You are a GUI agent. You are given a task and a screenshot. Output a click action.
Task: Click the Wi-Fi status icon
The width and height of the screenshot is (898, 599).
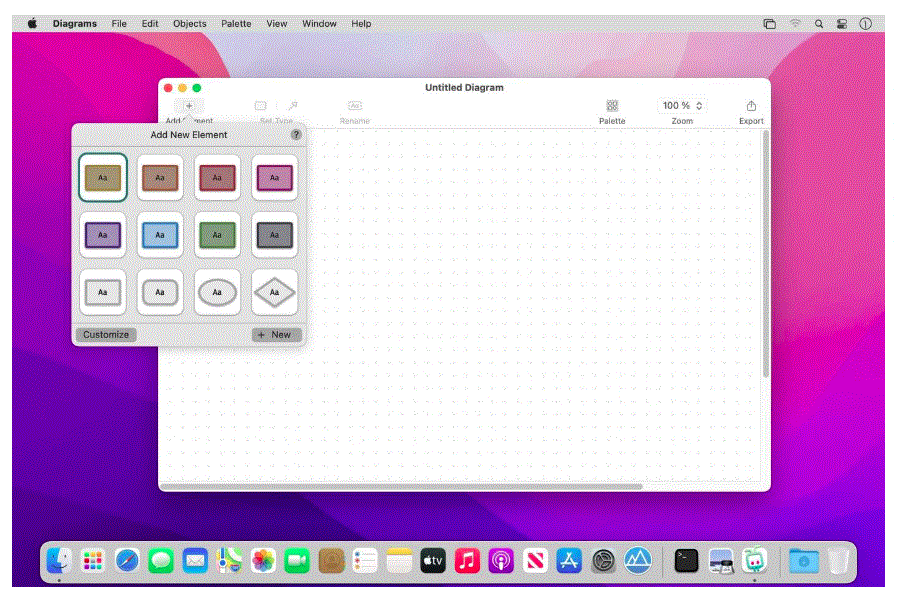point(795,23)
